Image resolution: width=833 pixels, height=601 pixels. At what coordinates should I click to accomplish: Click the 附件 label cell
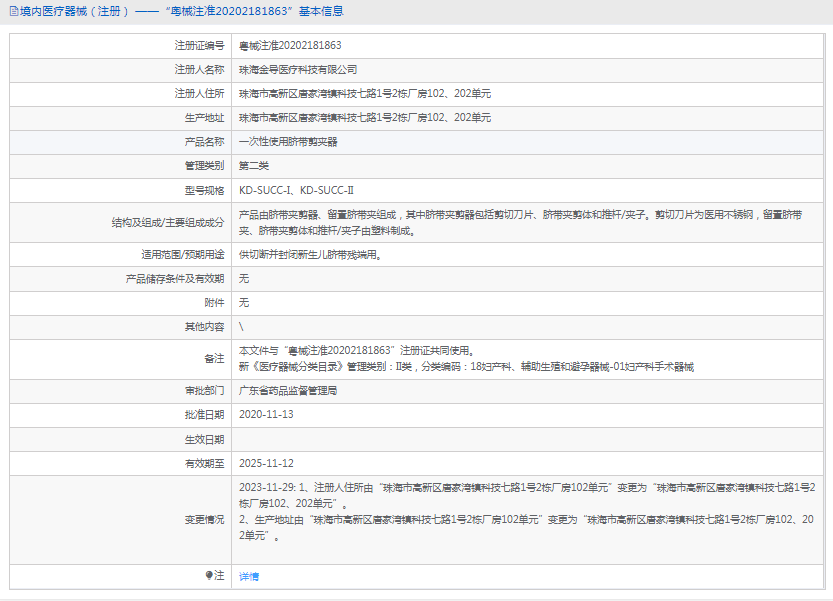[x=121, y=302]
